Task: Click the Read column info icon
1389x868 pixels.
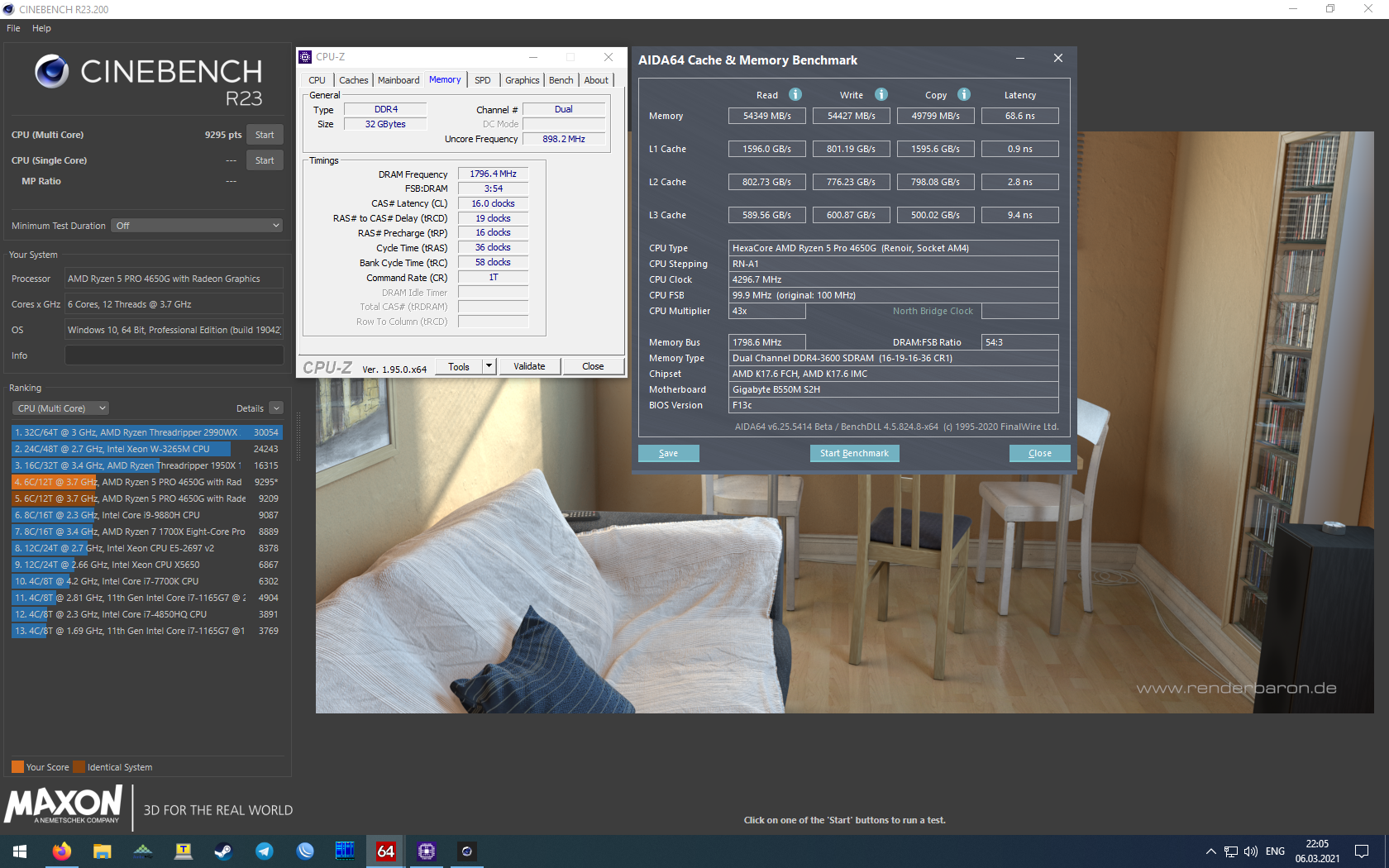Action: point(795,94)
